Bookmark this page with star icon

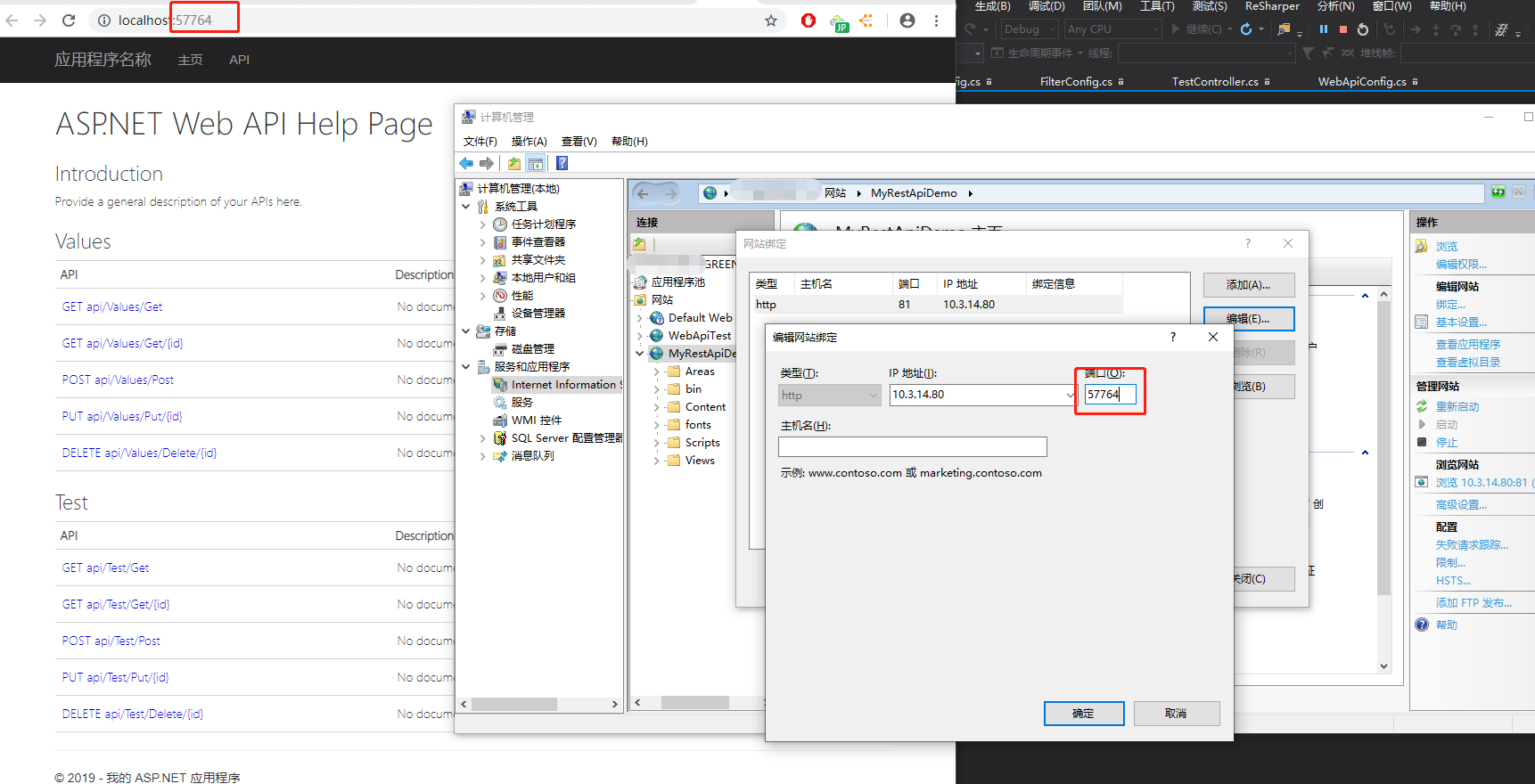771,20
